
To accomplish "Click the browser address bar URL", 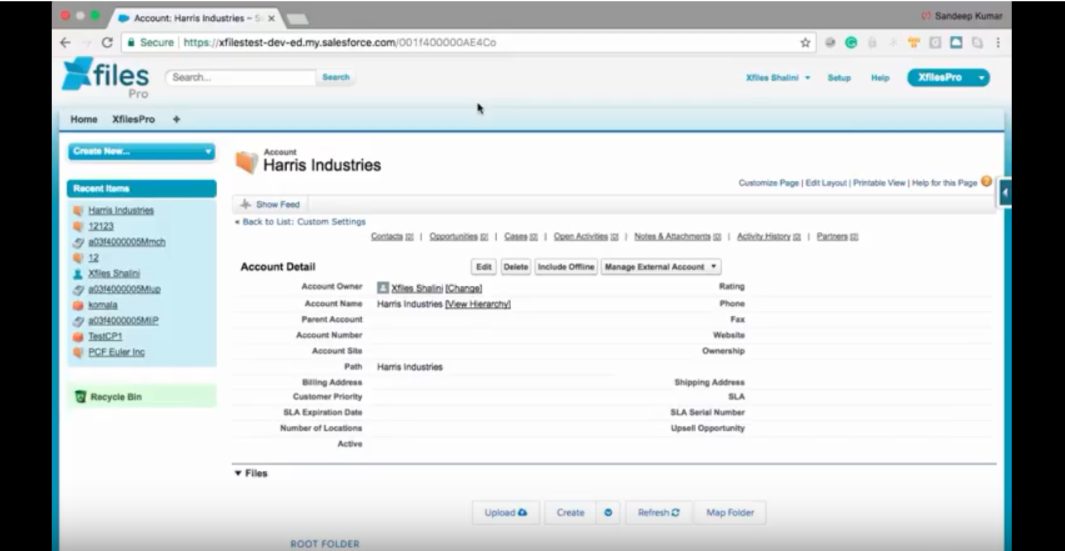I will [x=340, y=42].
